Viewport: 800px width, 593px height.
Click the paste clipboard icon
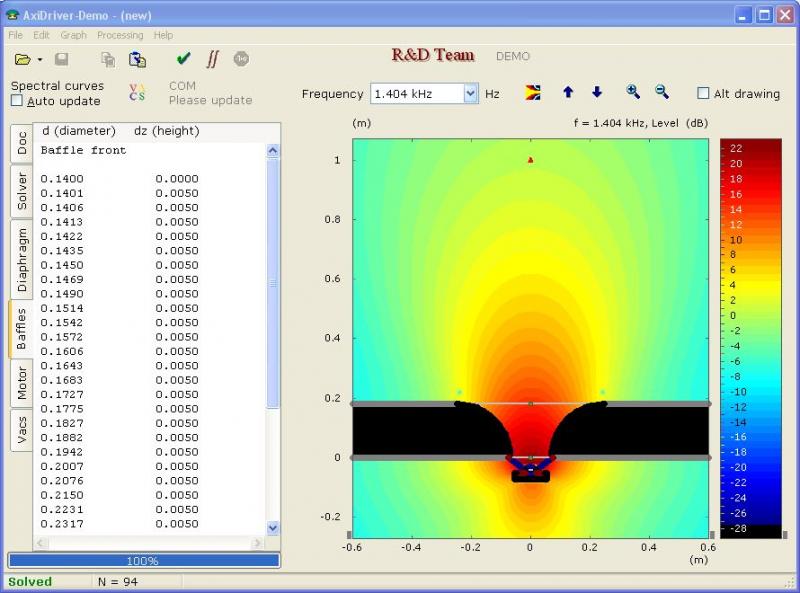[x=137, y=60]
